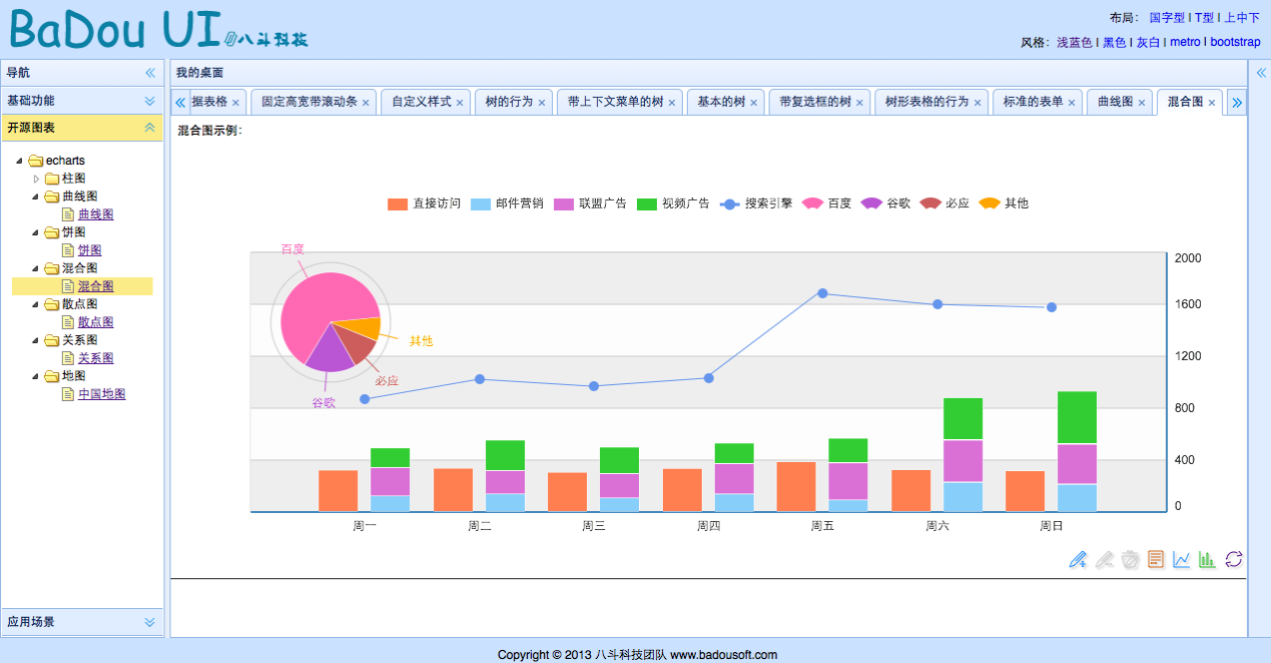
Task: Toggle the 其他 legend item
Action: pyautogui.click(x=1004, y=203)
